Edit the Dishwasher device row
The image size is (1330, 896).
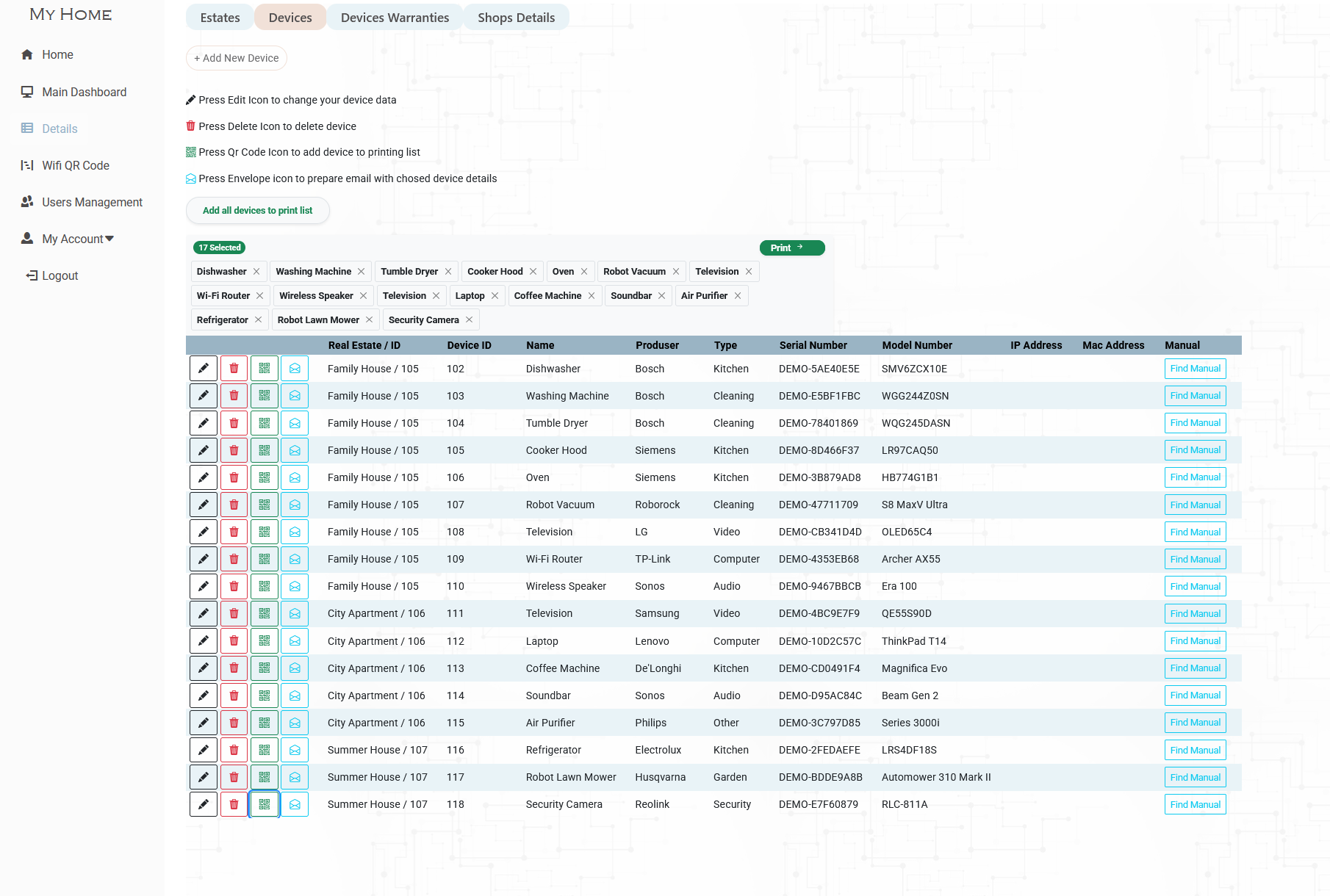[204, 369]
